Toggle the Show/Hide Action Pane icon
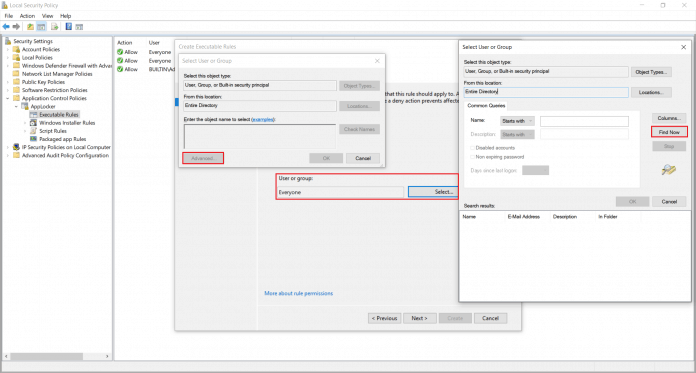696x373 pixels. (x=79, y=27)
